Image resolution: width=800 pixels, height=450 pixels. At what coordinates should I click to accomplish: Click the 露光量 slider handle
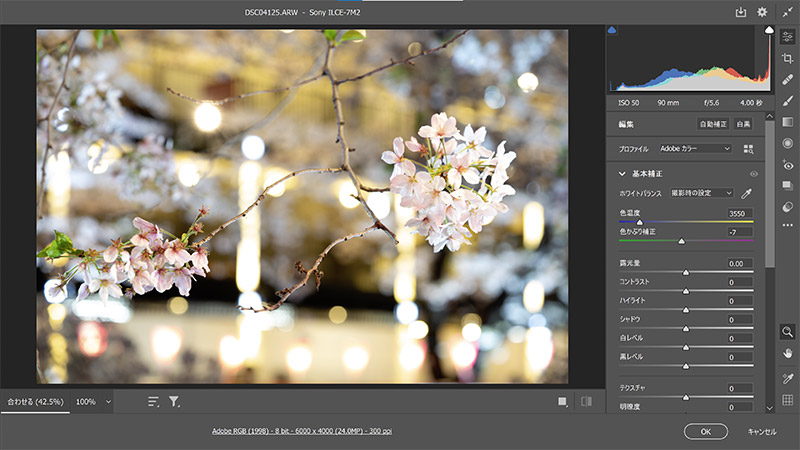(685, 271)
